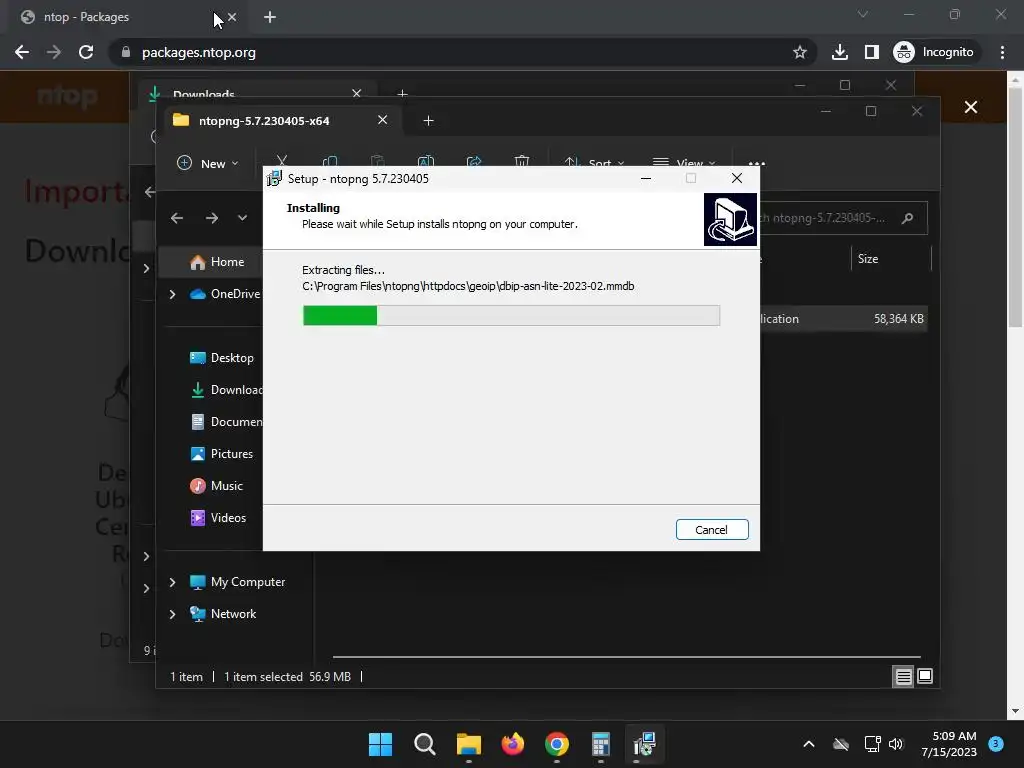Select My Computer in navigation pane
Viewport: 1024px width, 768px height.
point(237,582)
